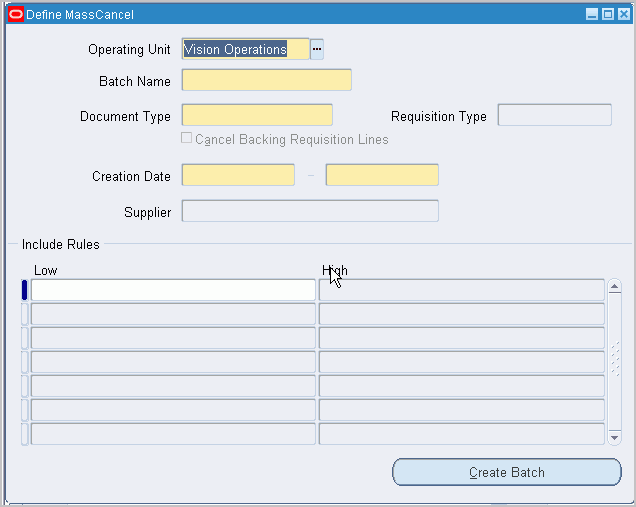Open the Operating Unit list of values
Viewport: 636px width, 507px height.
click(317, 49)
